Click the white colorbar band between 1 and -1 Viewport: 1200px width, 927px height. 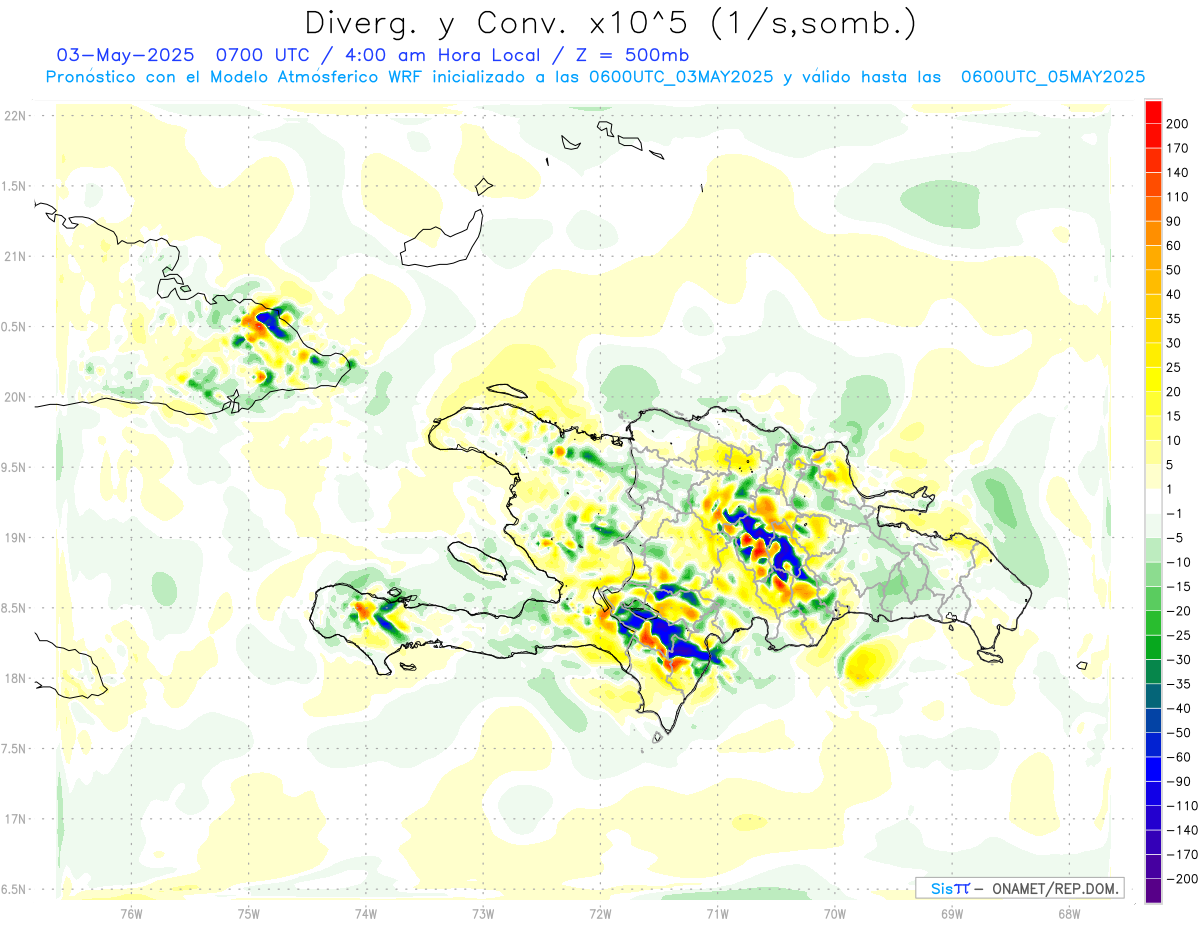[1154, 501]
